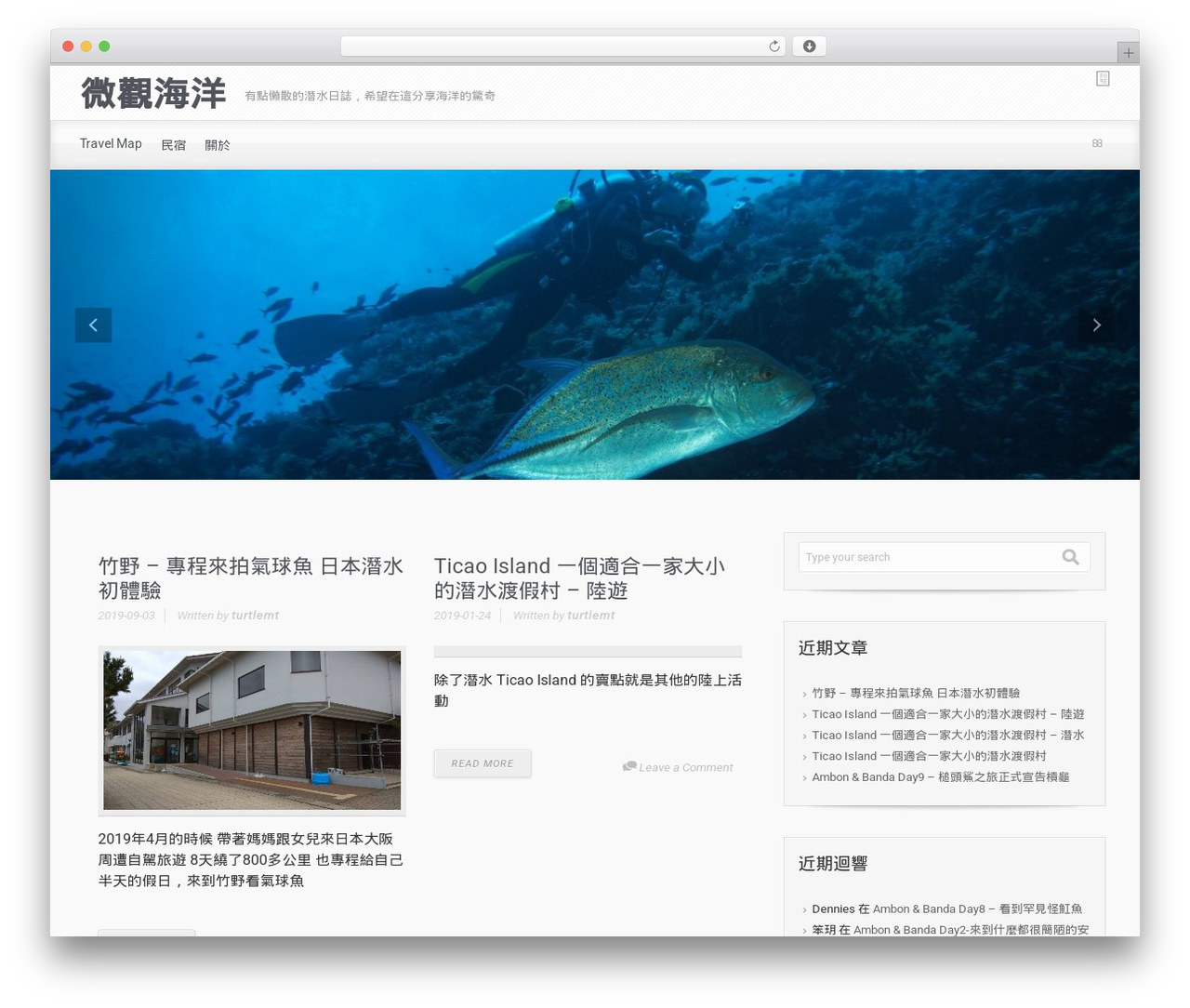Viewport: 1190px width, 1008px height.
Task: Click the download arrow icon in browser toolbar
Action: pyautogui.click(x=809, y=46)
